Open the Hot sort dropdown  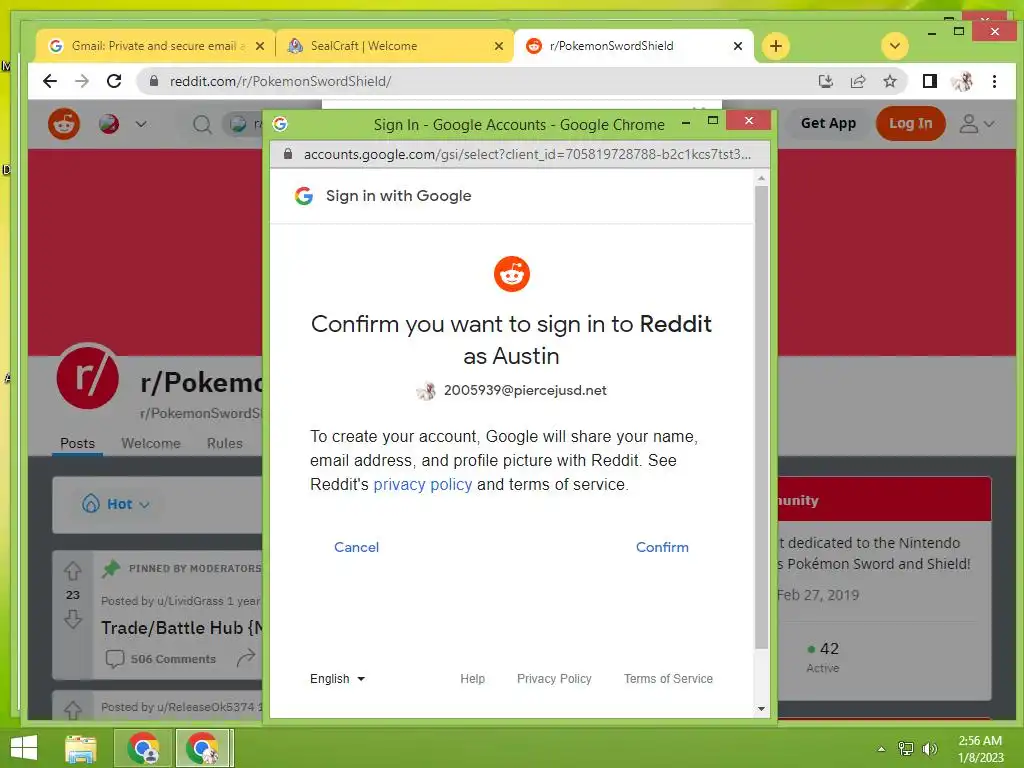(116, 504)
